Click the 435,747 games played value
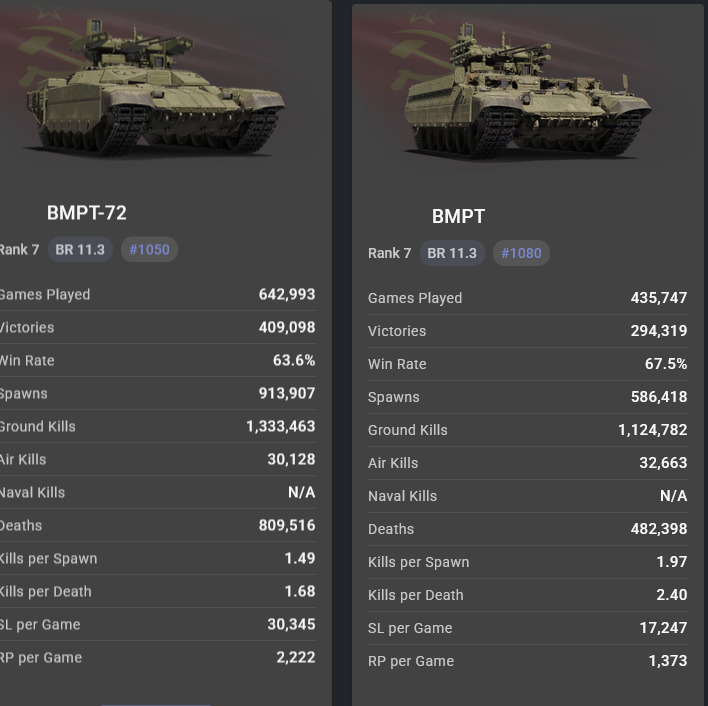The width and height of the screenshot is (708, 706). pyautogui.click(x=659, y=298)
